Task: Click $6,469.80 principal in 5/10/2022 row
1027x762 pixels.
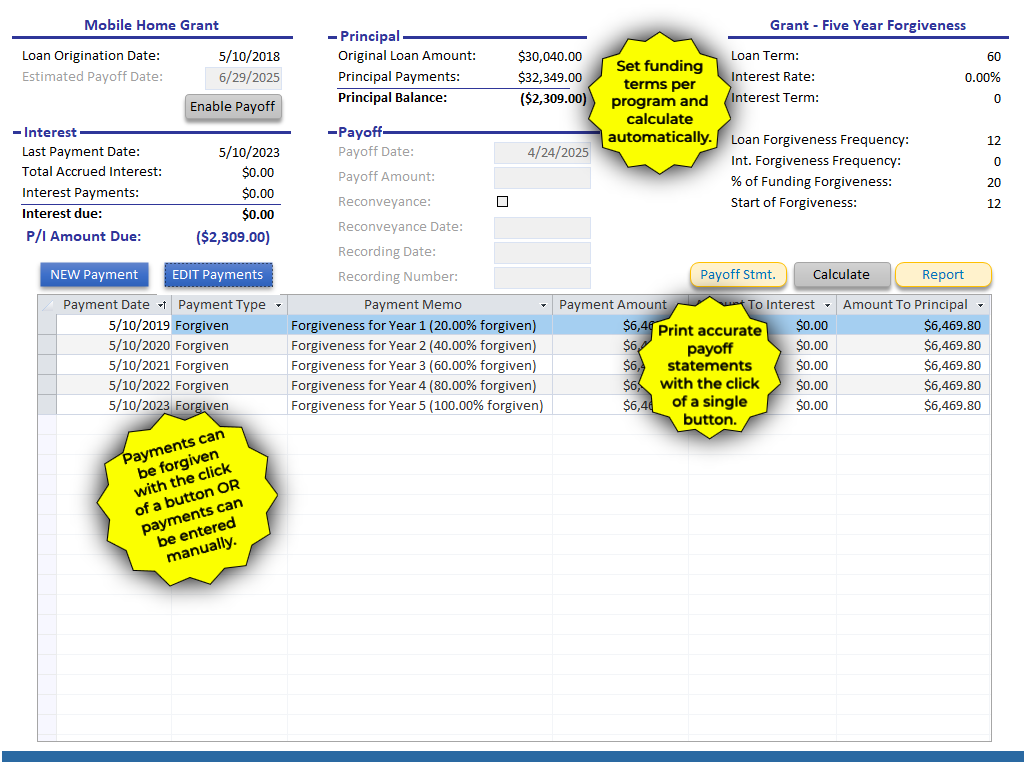Action: (x=913, y=385)
